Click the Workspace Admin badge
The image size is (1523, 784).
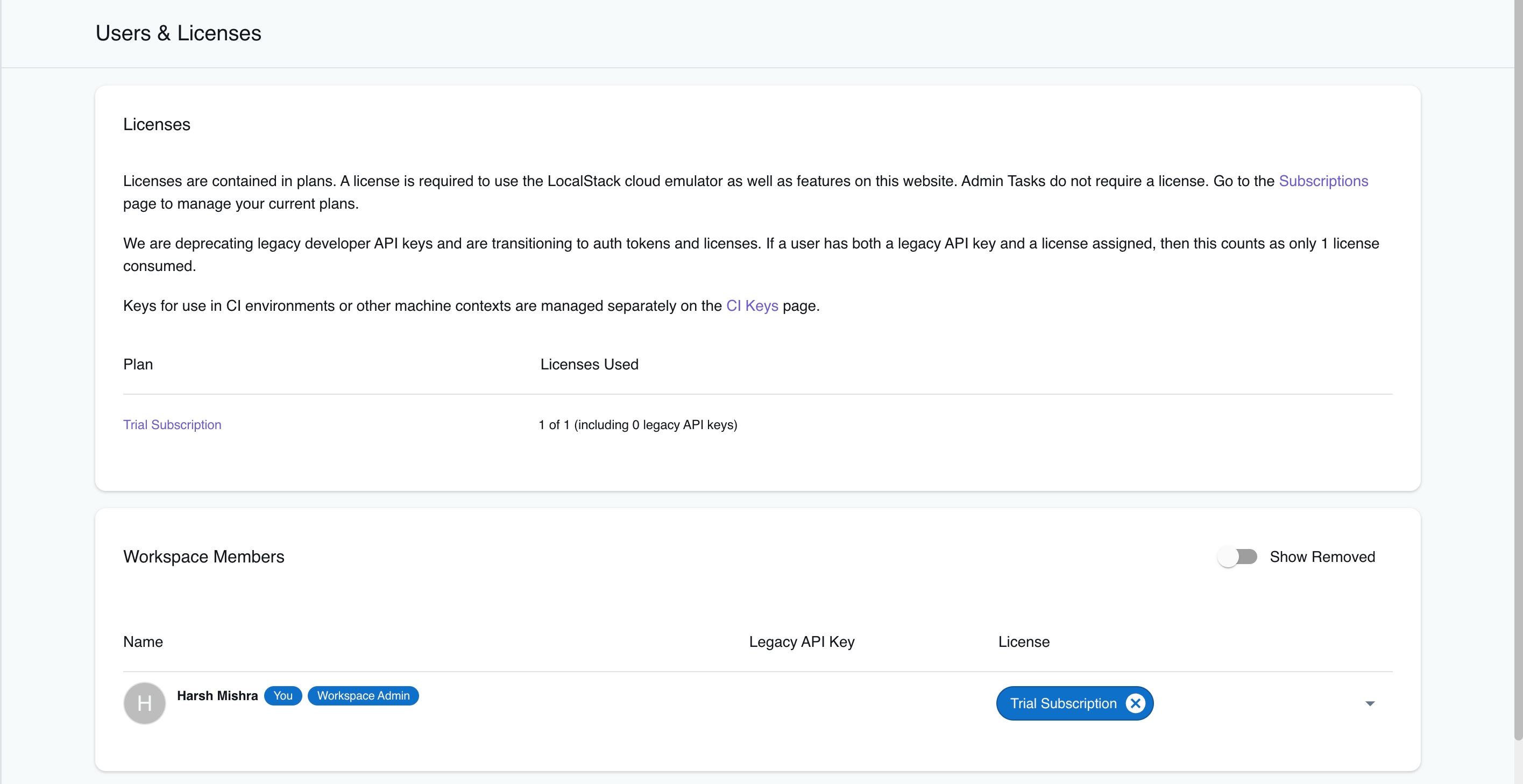(363, 695)
